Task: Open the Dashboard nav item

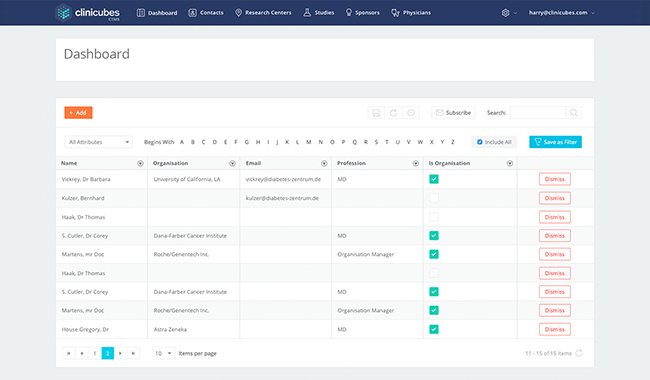Action: pos(157,13)
